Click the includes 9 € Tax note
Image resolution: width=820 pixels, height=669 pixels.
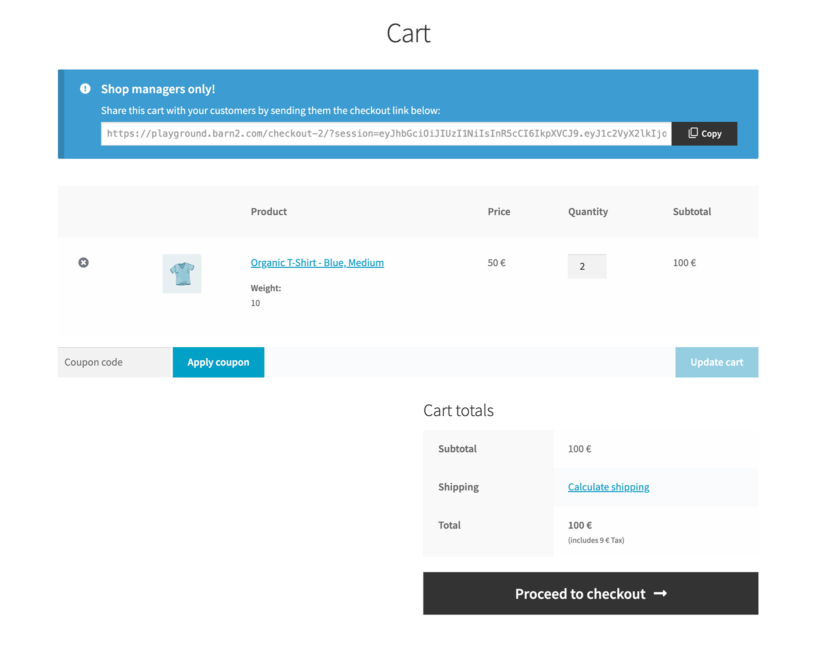pyautogui.click(x=595, y=539)
